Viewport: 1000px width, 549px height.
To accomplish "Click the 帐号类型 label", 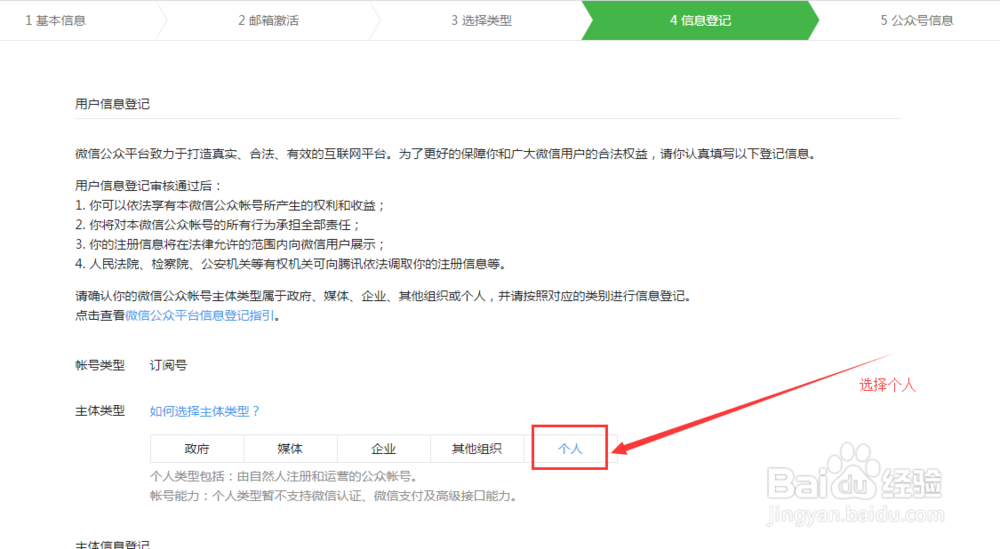I will point(100,365).
